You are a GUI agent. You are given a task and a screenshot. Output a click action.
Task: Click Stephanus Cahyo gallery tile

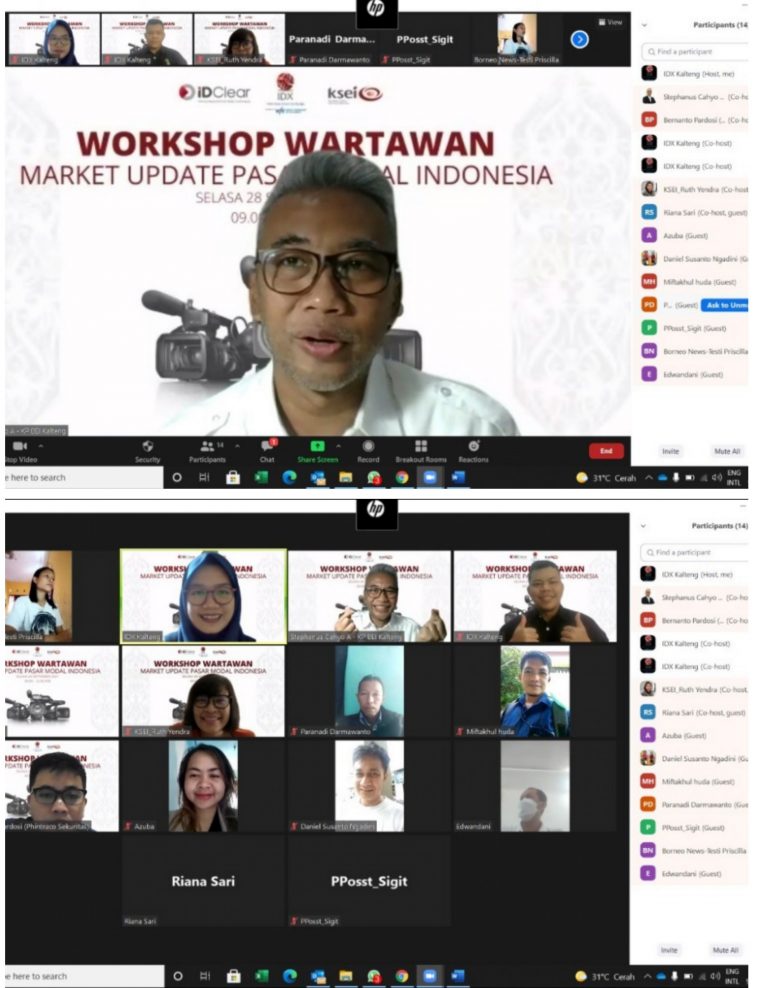click(x=370, y=596)
